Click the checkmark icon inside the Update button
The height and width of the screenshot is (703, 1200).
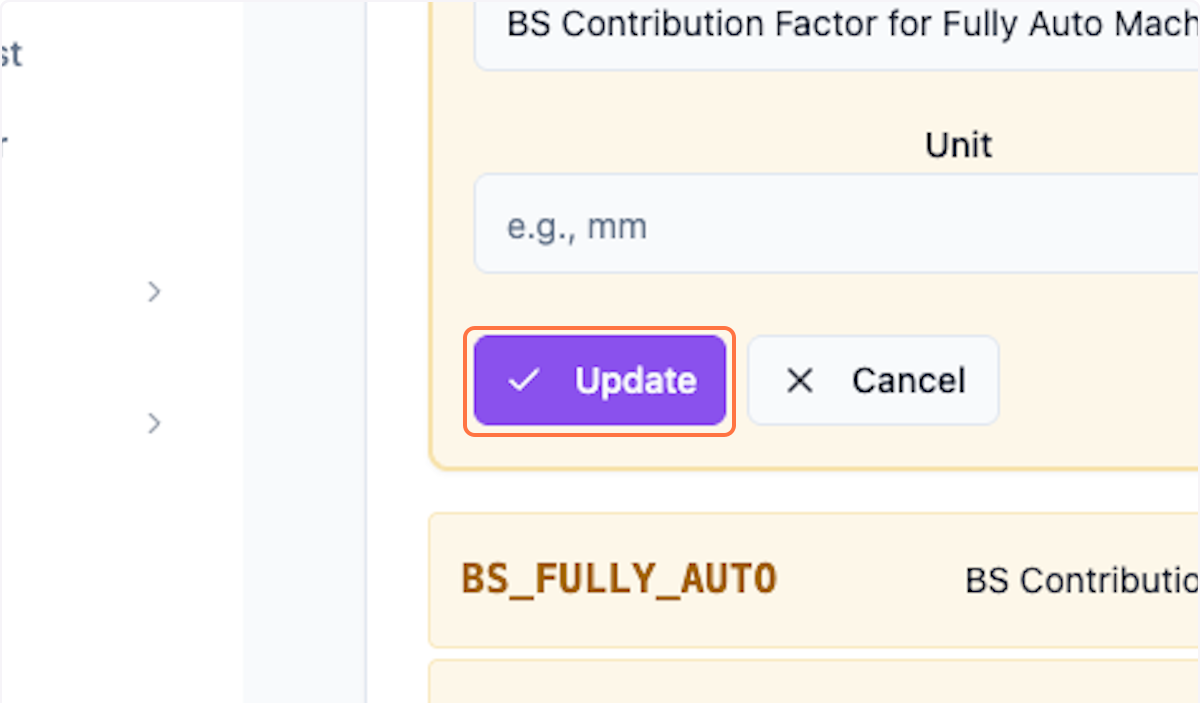click(523, 380)
